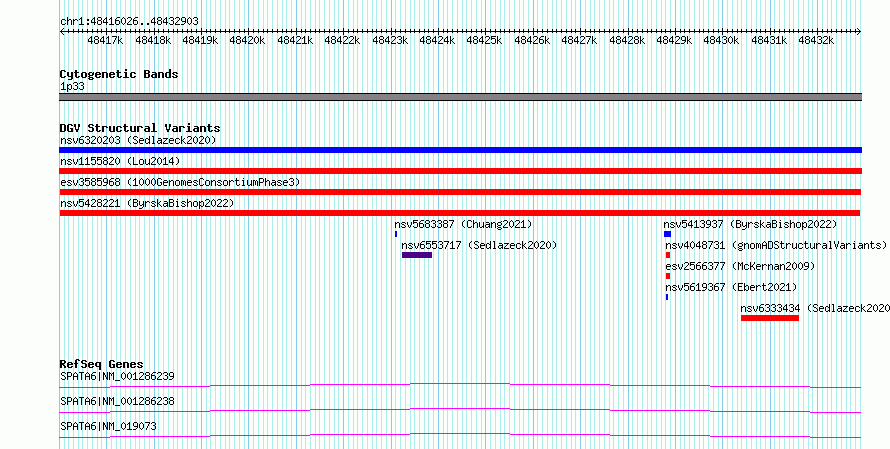The image size is (890, 449).
Task: Open the nsv4048731 (gnomADStructuralVariants) label
Action: tap(776, 245)
